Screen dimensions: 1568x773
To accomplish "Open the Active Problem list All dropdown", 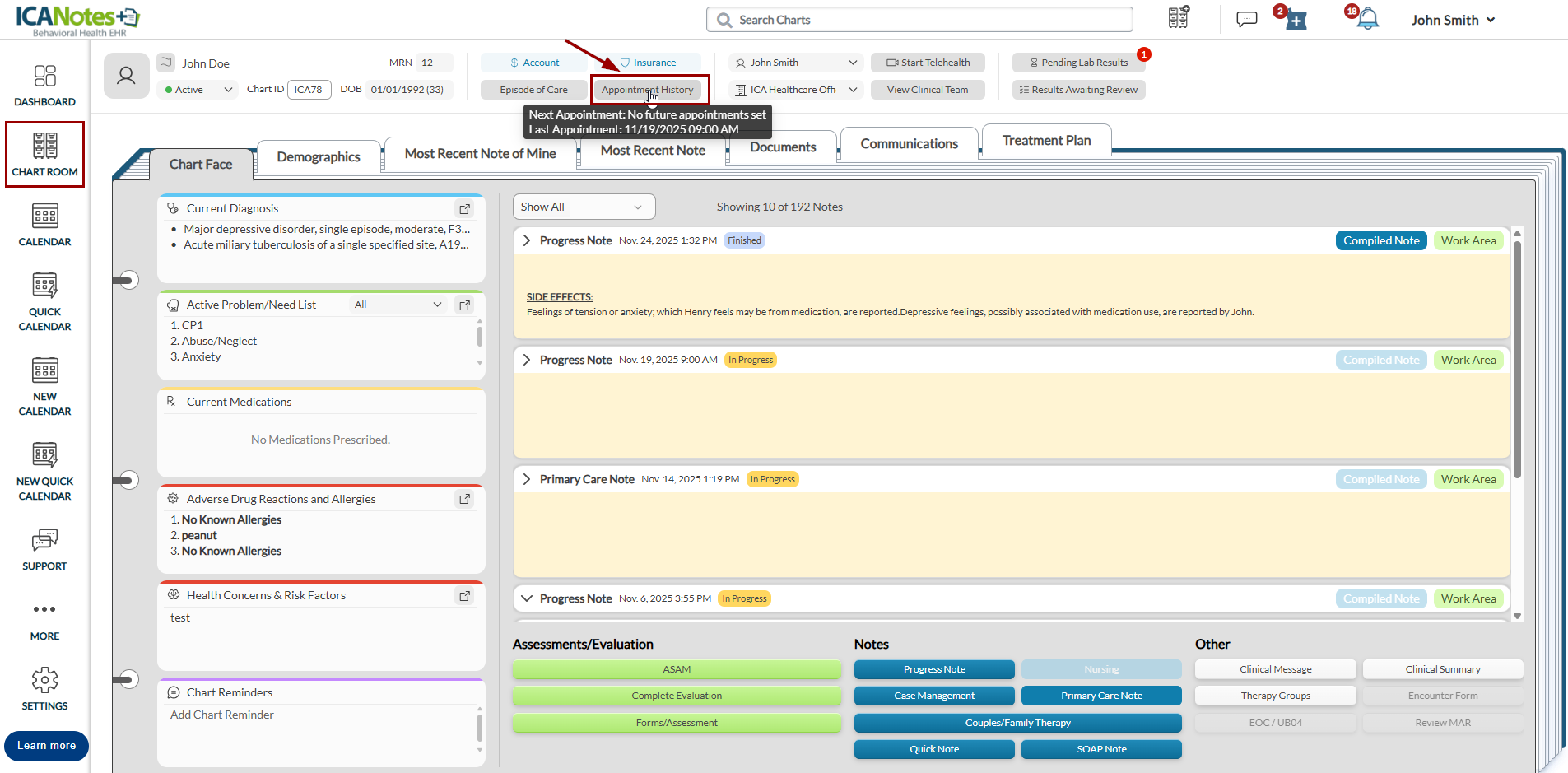I will pos(398,305).
